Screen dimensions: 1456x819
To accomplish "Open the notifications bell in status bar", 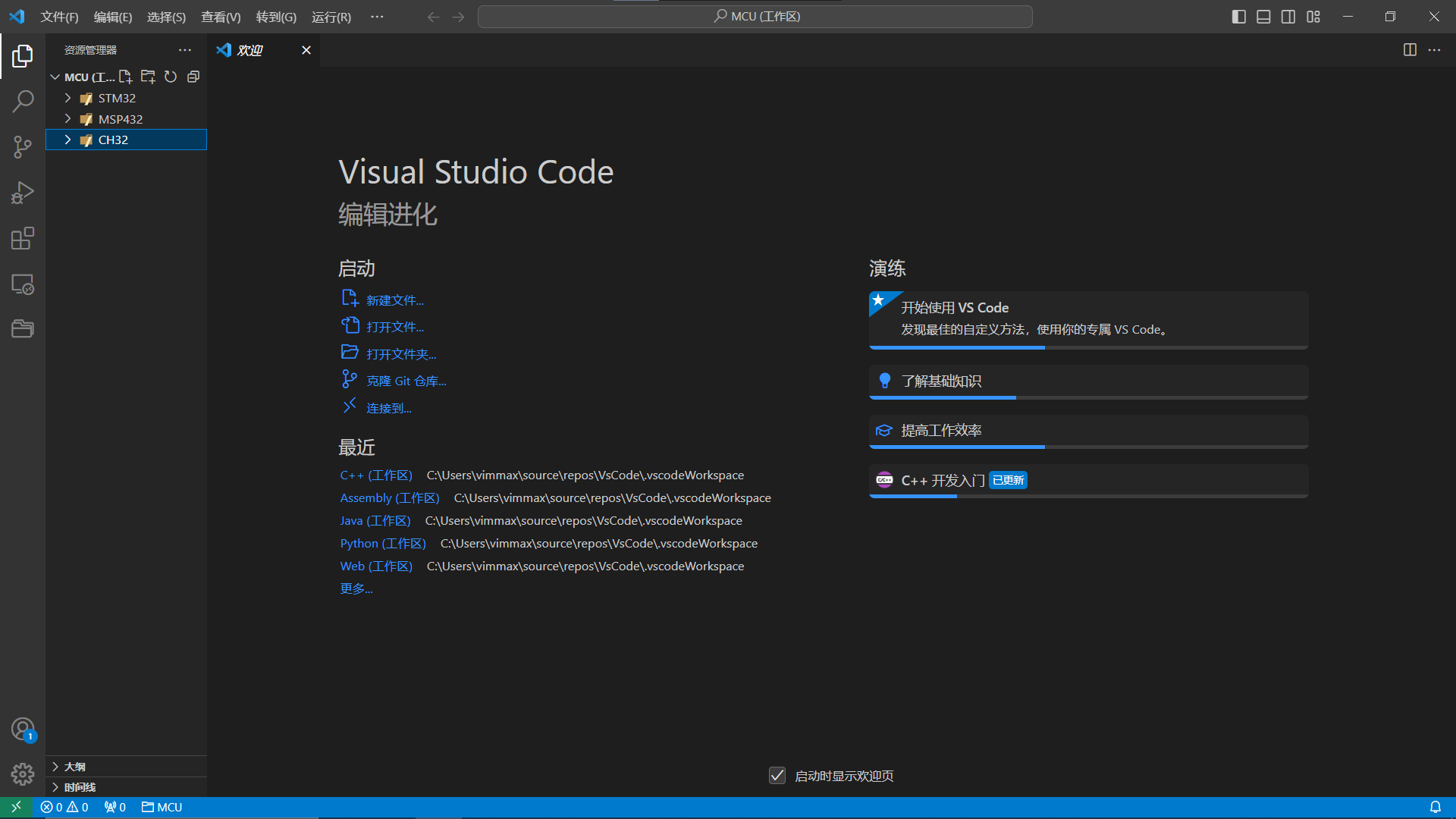I will (x=1435, y=807).
